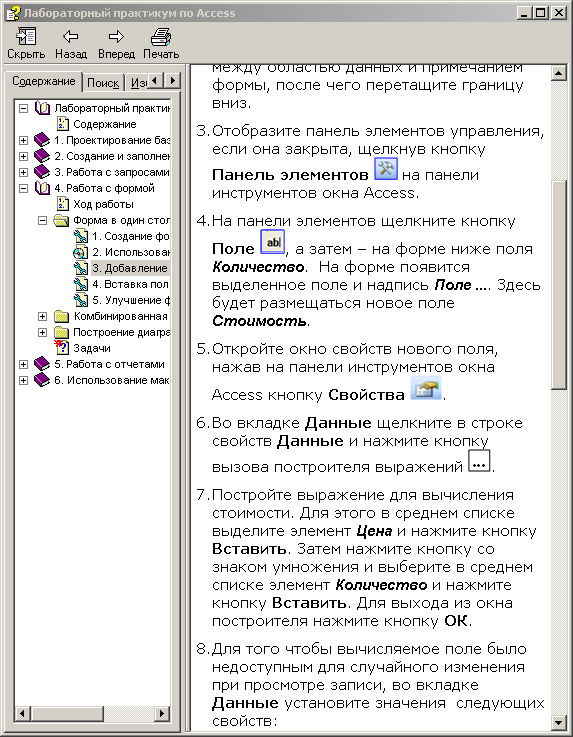The width and height of the screenshot is (573, 737).
Task: Click the open book icon of 4. Работа с формой
Action: pyautogui.click(x=42, y=188)
